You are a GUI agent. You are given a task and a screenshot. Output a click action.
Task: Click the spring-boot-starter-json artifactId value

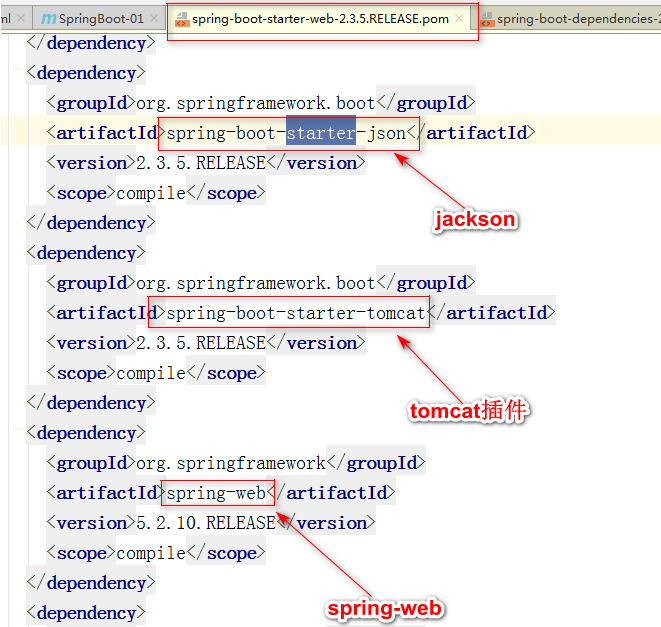(x=286, y=134)
